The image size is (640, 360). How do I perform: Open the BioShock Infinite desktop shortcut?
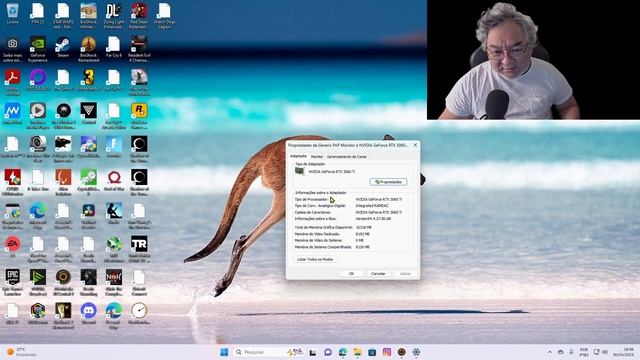pos(88,16)
